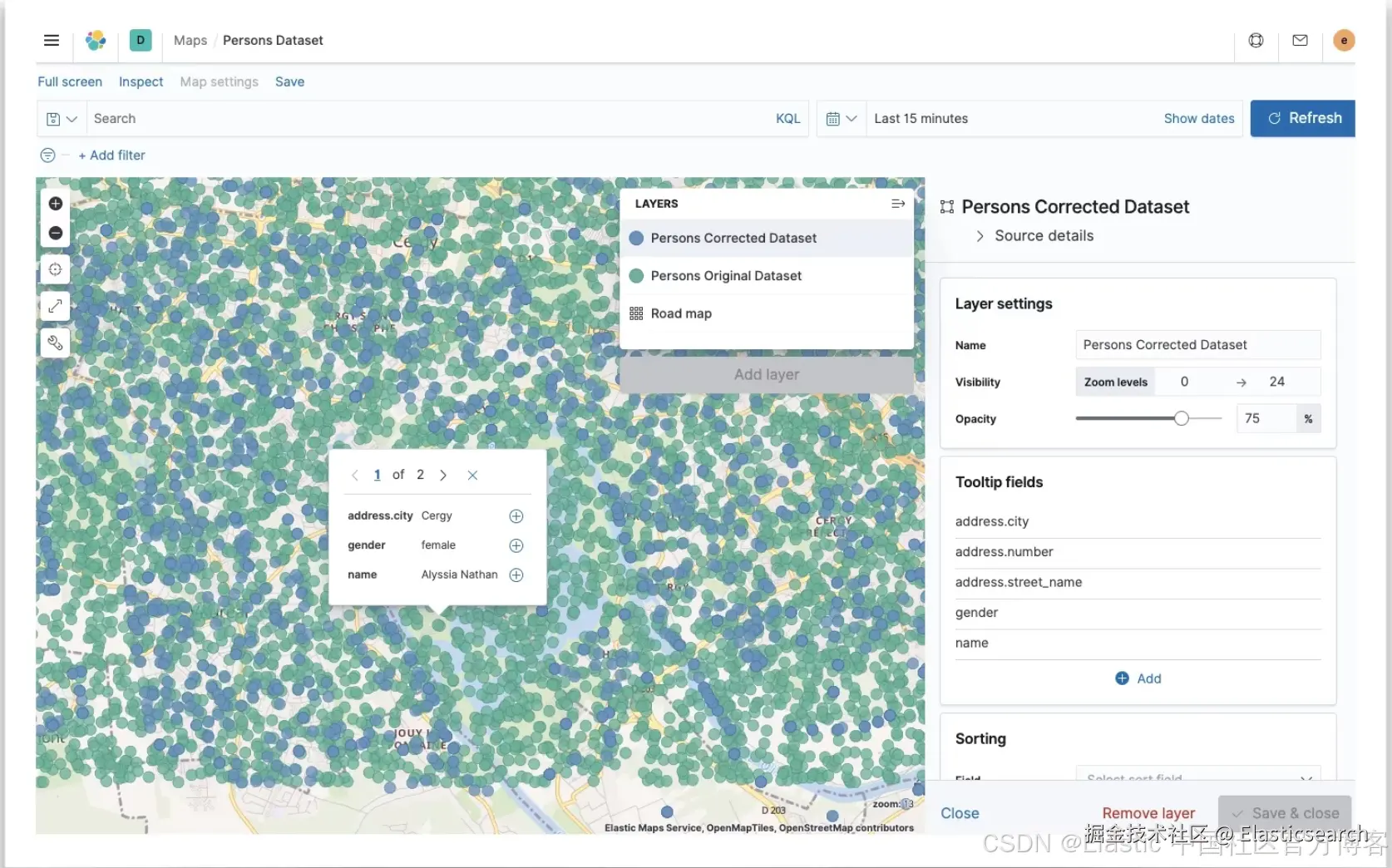Filter for address.city Cergy value
1392x868 pixels.
pyautogui.click(x=516, y=516)
